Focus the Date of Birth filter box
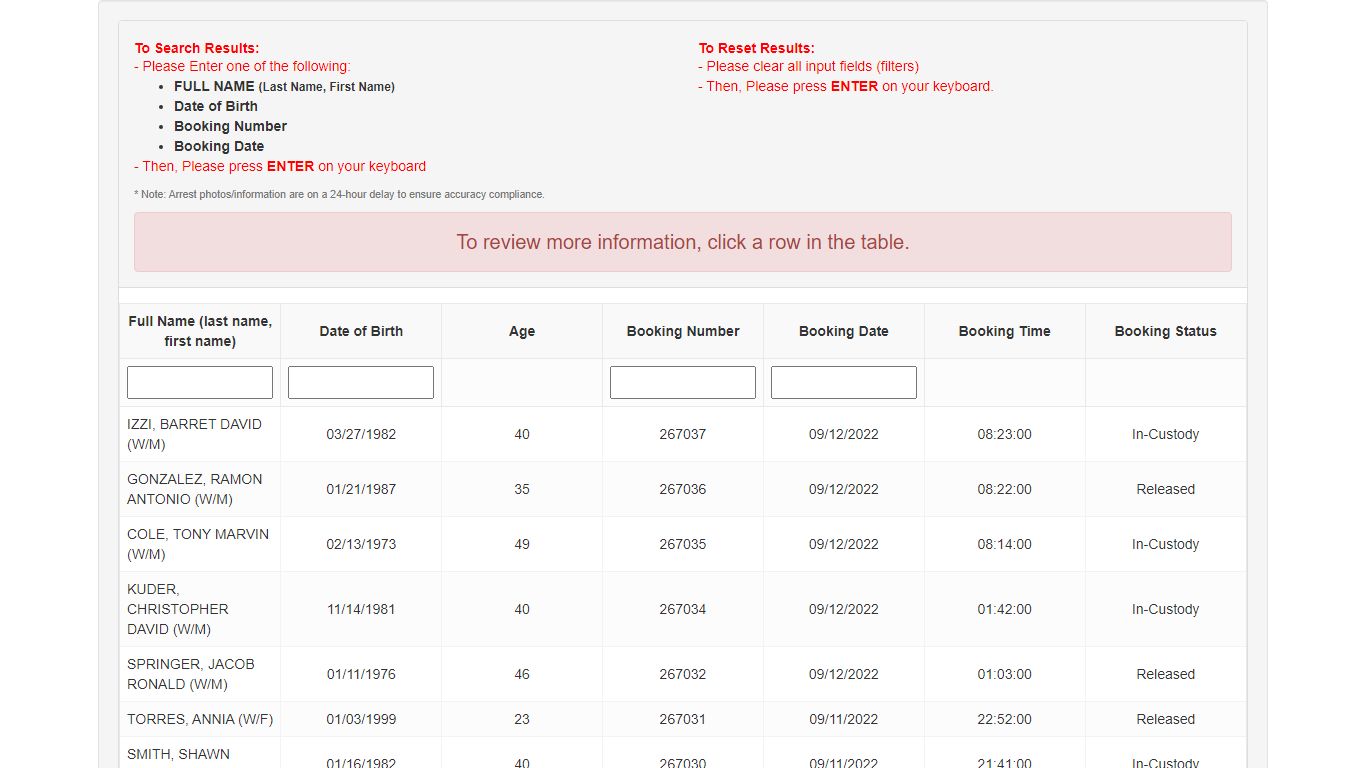The image size is (1366, 768). click(361, 382)
